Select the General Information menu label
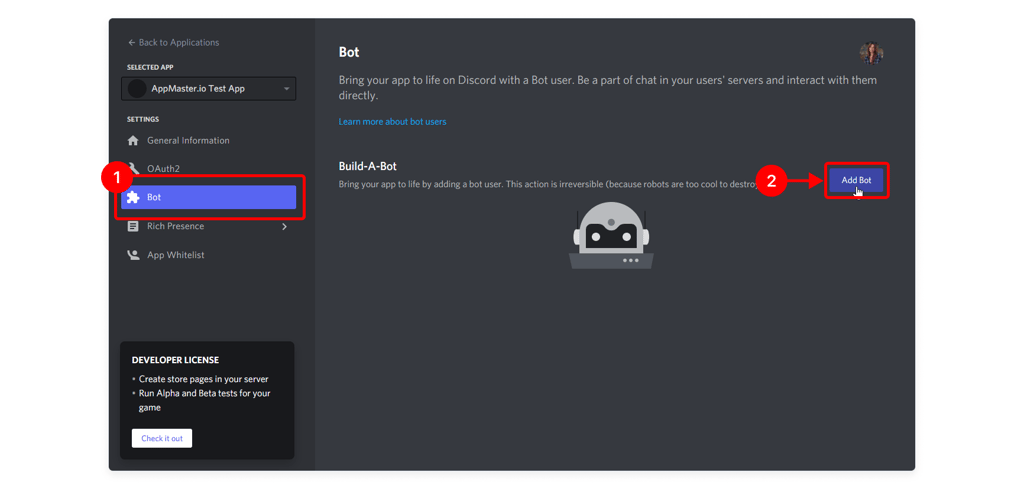1024x489 pixels. [x=188, y=141]
